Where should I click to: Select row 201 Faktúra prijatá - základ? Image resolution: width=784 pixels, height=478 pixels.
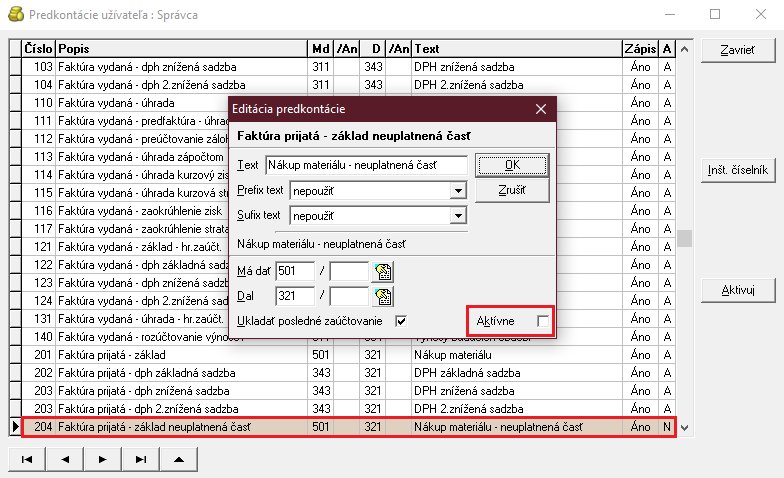180,355
